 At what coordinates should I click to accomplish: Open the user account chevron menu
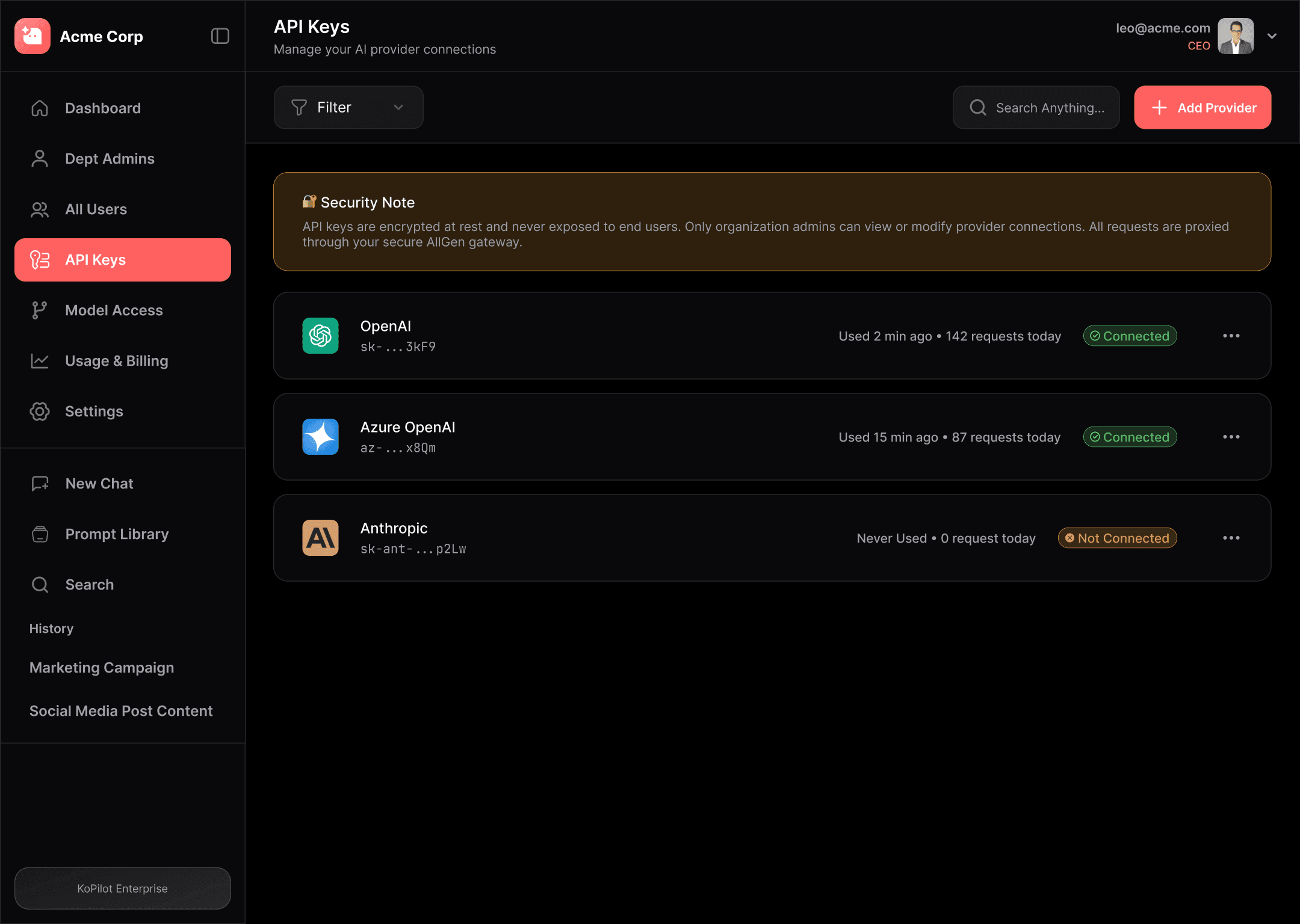[x=1272, y=36]
